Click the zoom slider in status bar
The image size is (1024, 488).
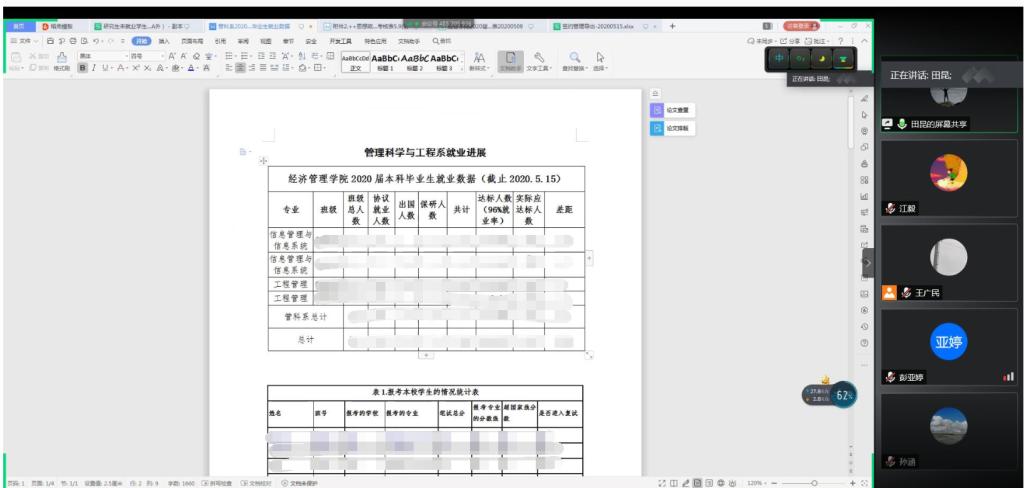tap(814, 483)
